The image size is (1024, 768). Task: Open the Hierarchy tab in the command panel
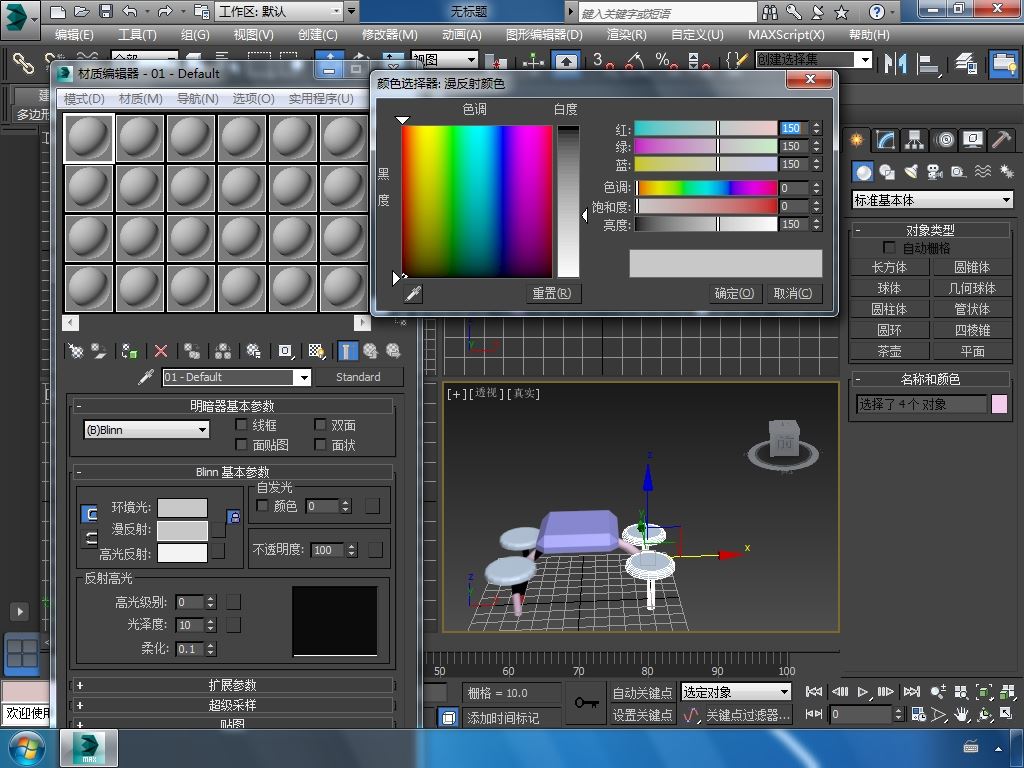coord(914,140)
